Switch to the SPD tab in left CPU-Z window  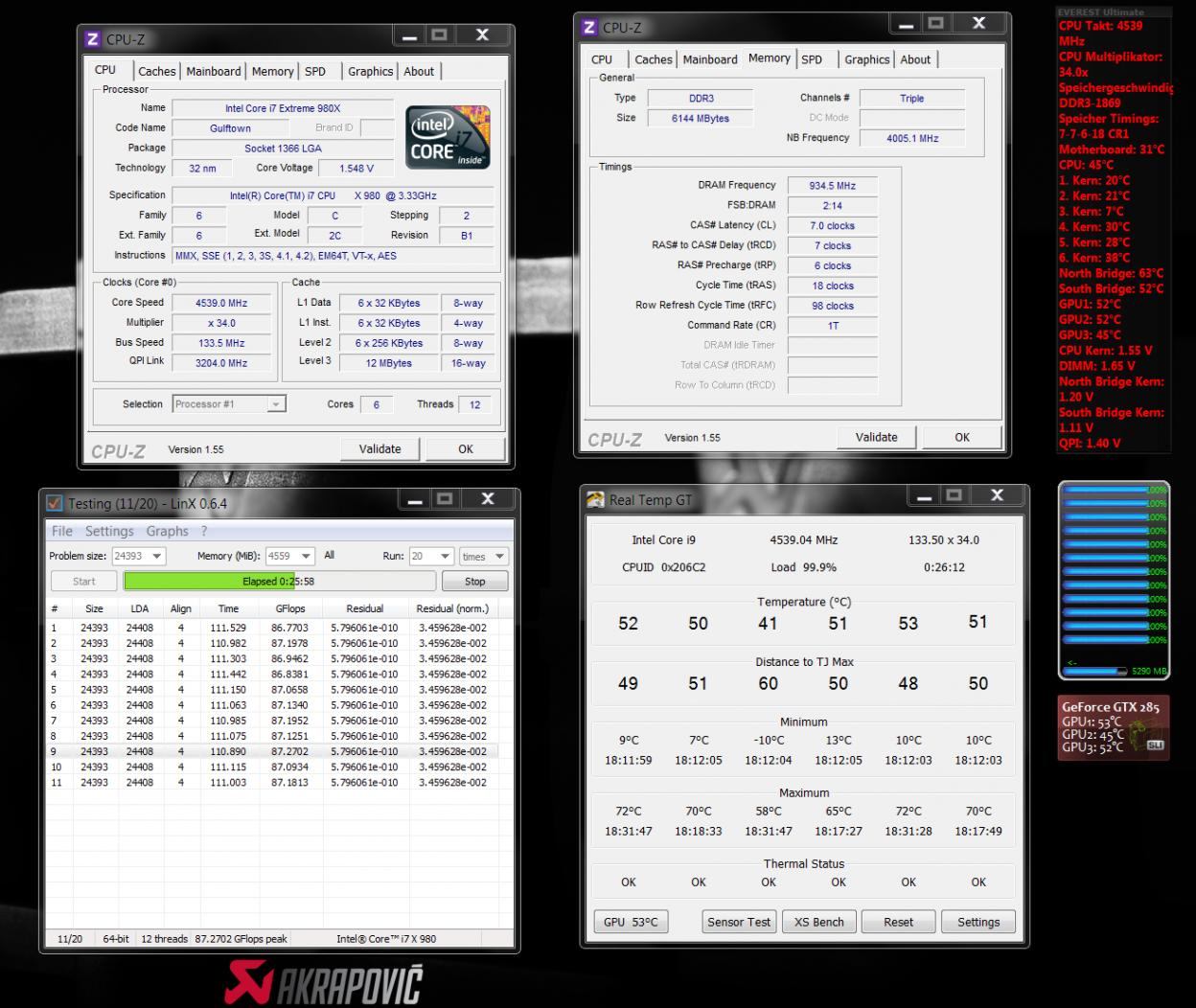pos(315,71)
